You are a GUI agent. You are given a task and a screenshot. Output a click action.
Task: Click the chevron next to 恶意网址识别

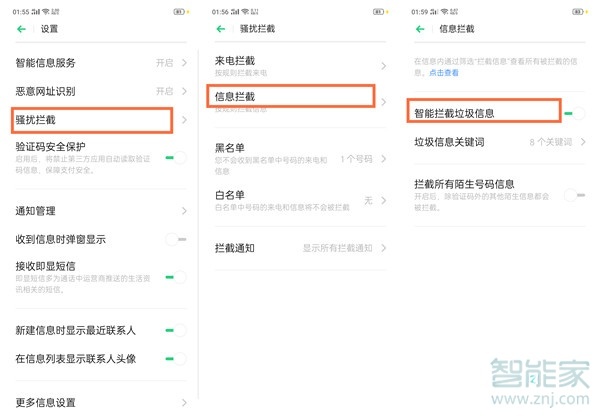click(x=183, y=91)
